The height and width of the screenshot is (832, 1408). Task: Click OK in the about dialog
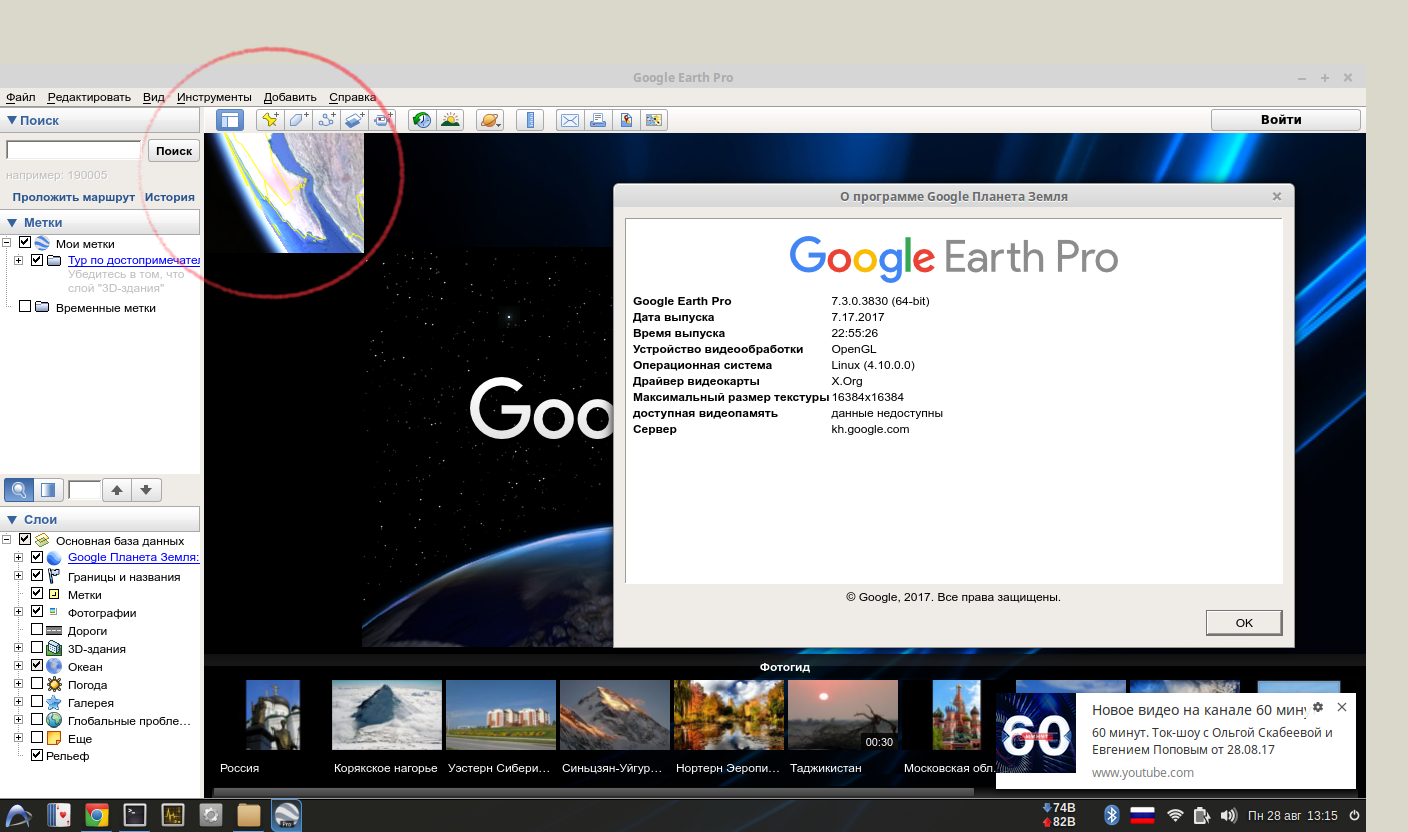(1243, 622)
